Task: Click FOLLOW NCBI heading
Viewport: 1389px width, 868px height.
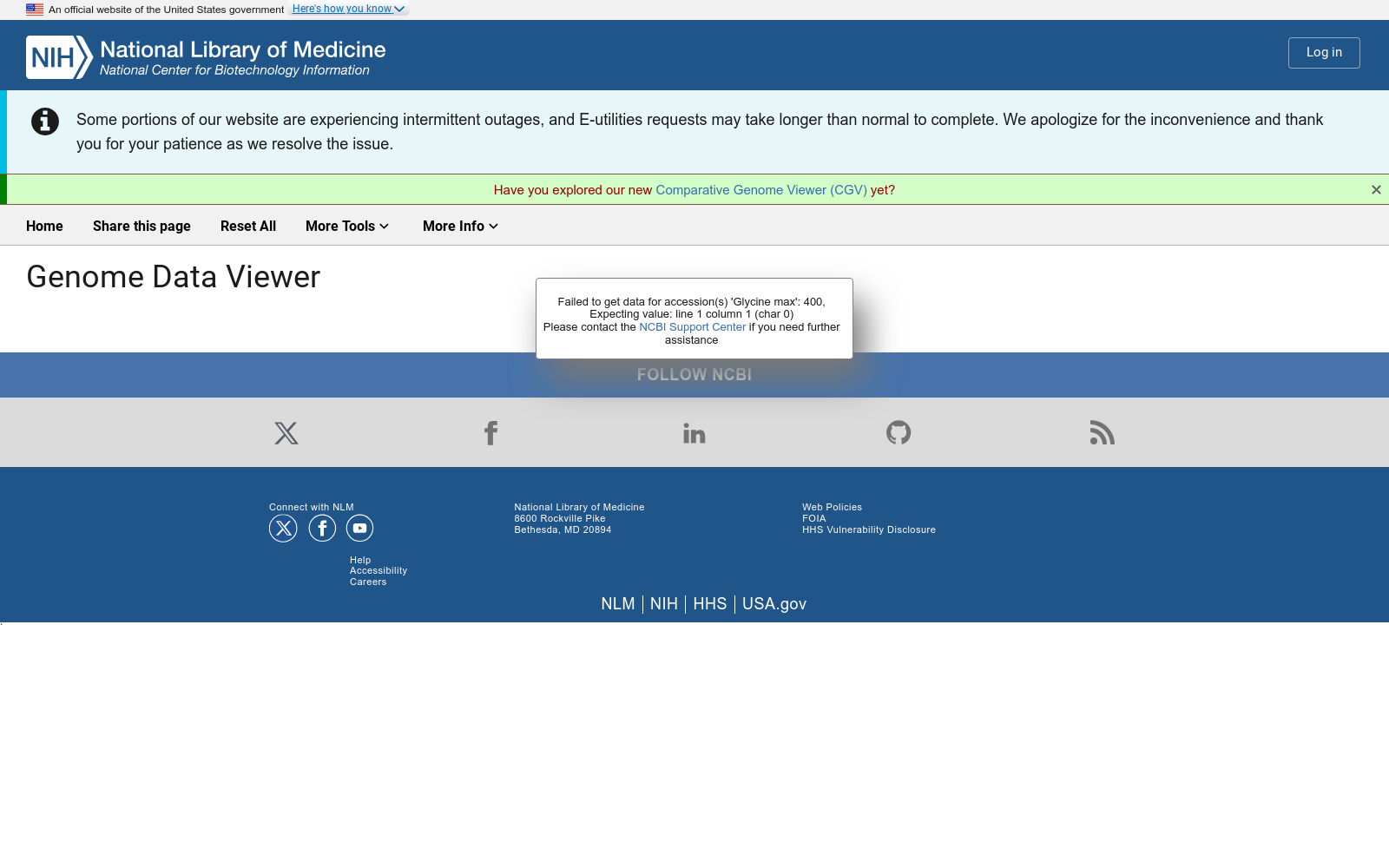Action: coord(694,375)
